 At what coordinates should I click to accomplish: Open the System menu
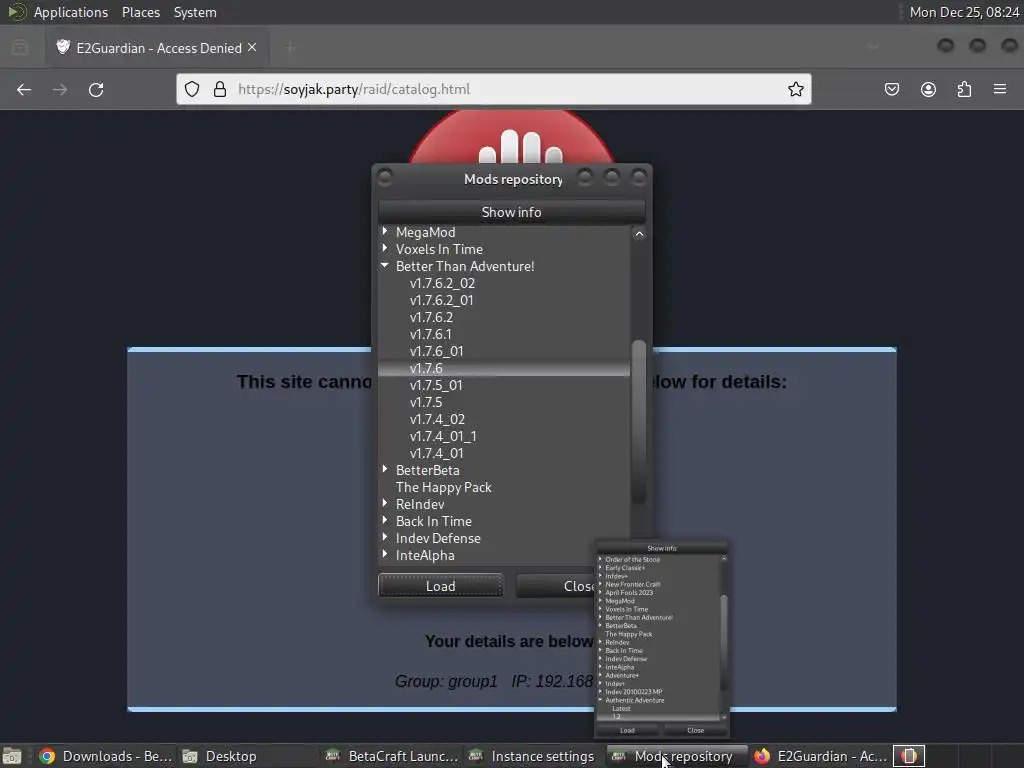coord(195,12)
